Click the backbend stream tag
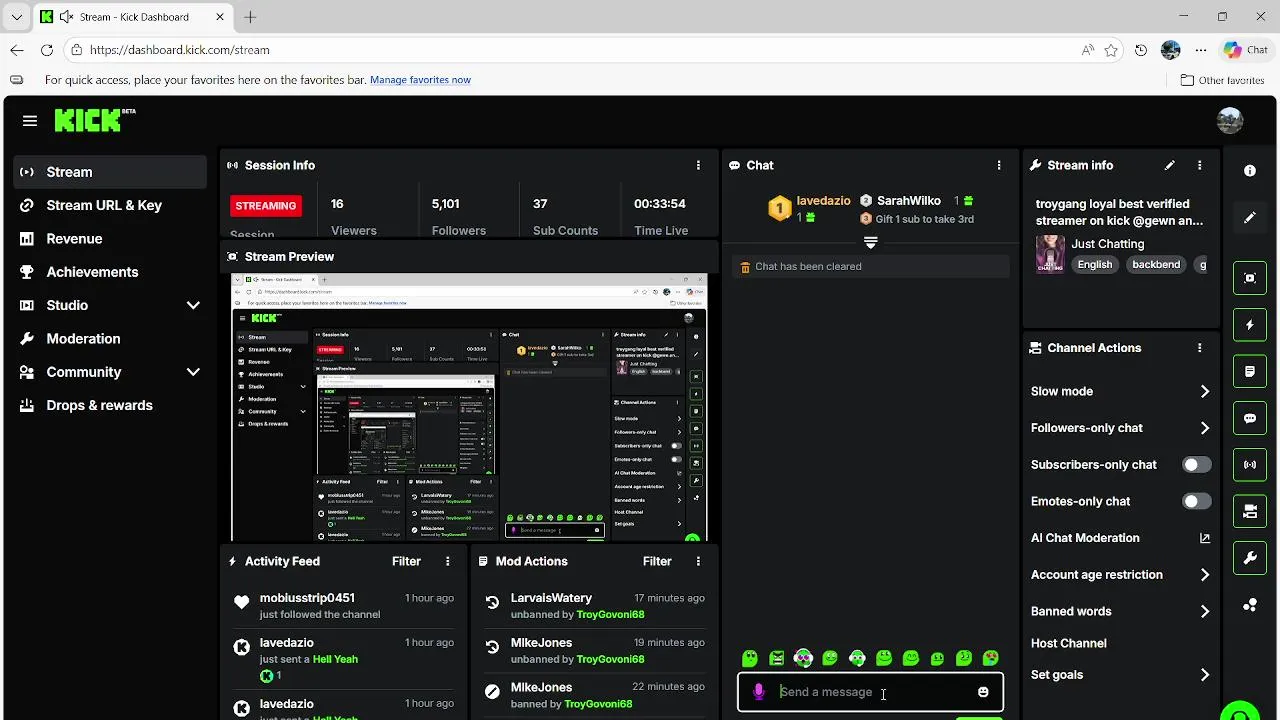 click(1156, 265)
